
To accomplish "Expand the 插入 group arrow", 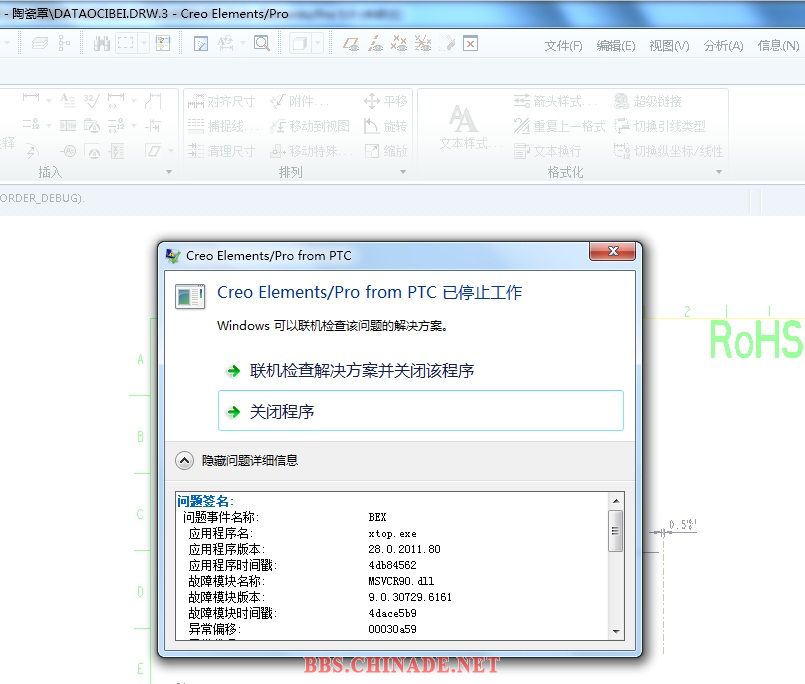I will coord(169,172).
